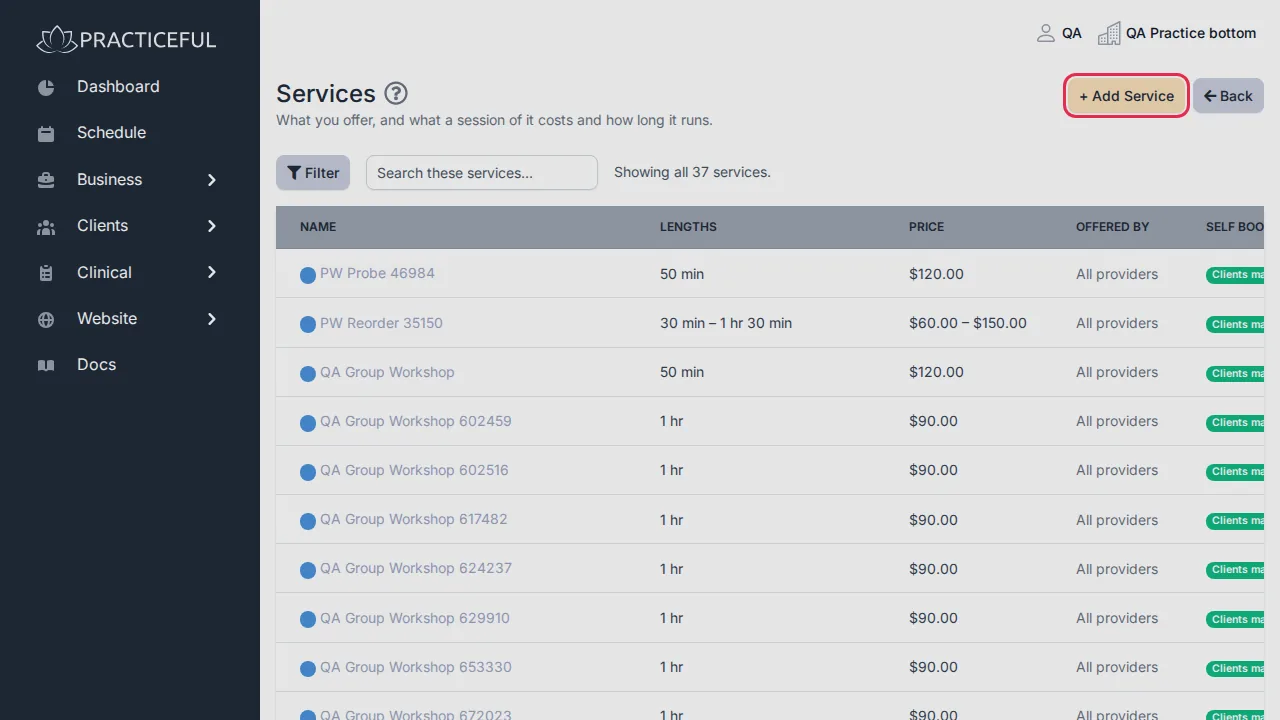Expand the Business submenu chevron
The width and height of the screenshot is (1280, 720).
[x=211, y=180]
